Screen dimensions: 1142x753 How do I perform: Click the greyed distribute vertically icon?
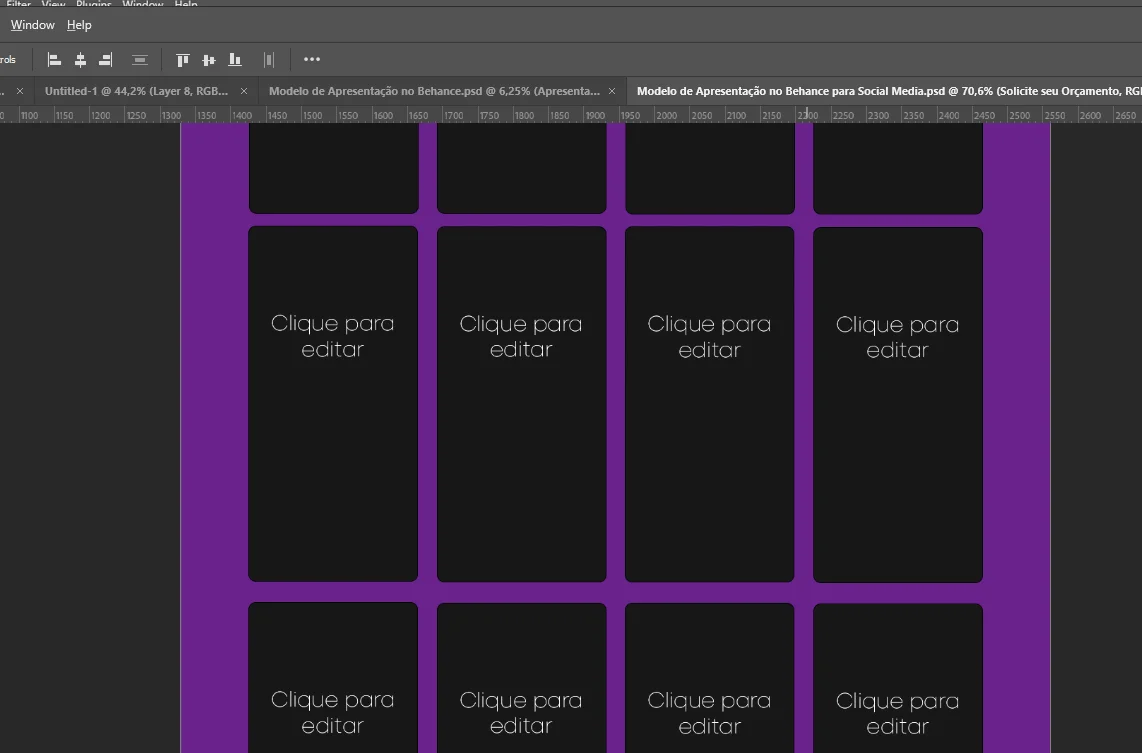[140, 60]
